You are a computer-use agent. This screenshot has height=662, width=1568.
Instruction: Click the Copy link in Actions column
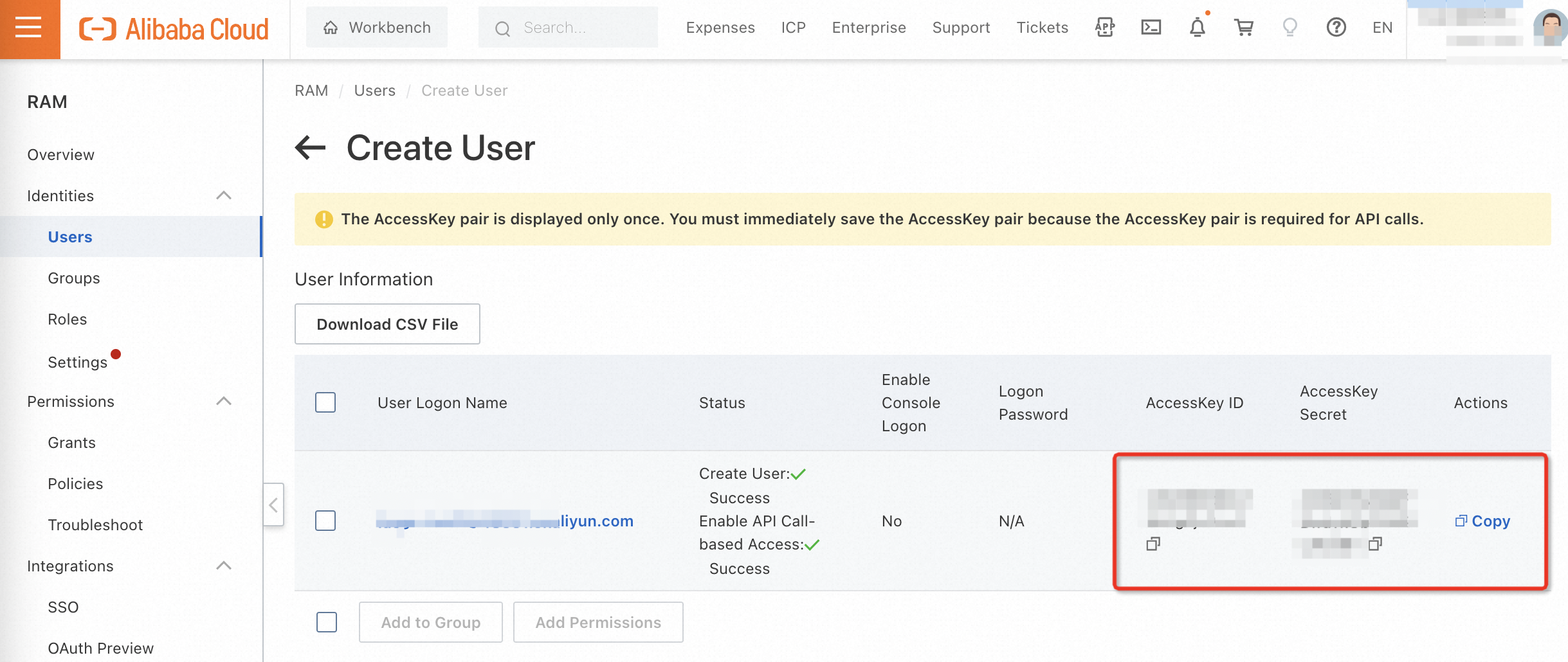[x=1482, y=521]
